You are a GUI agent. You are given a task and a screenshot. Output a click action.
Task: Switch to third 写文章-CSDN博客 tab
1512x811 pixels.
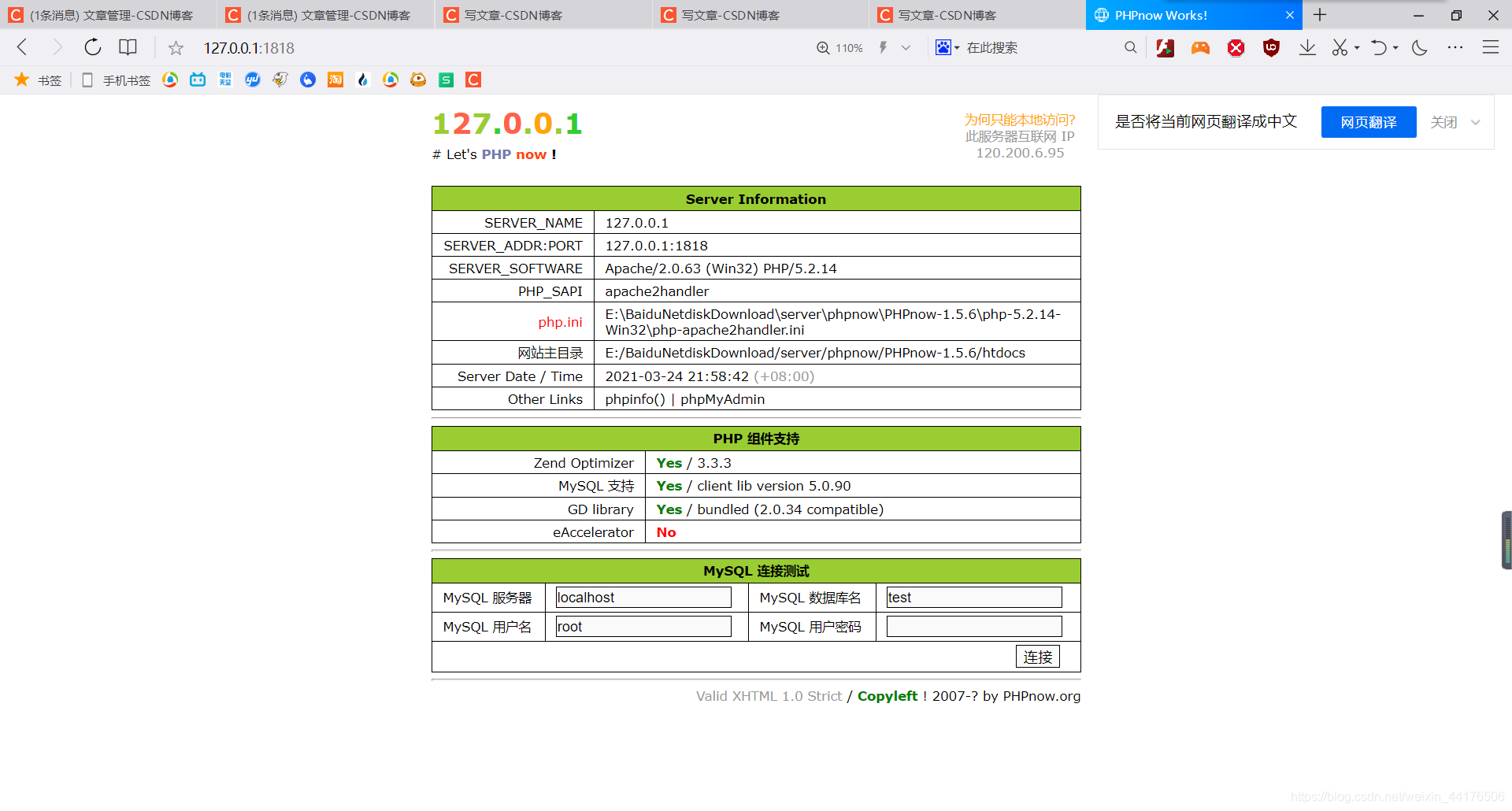click(x=978, y=15)
